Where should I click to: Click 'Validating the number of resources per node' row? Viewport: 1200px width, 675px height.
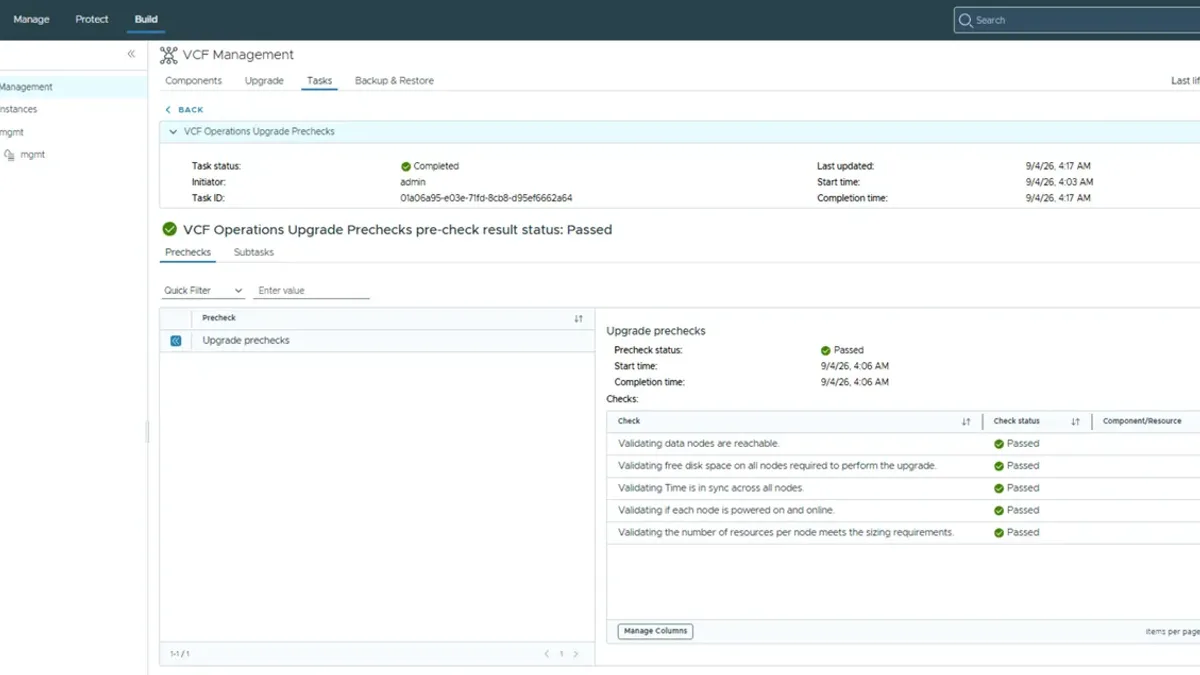[x=903, y=533]
